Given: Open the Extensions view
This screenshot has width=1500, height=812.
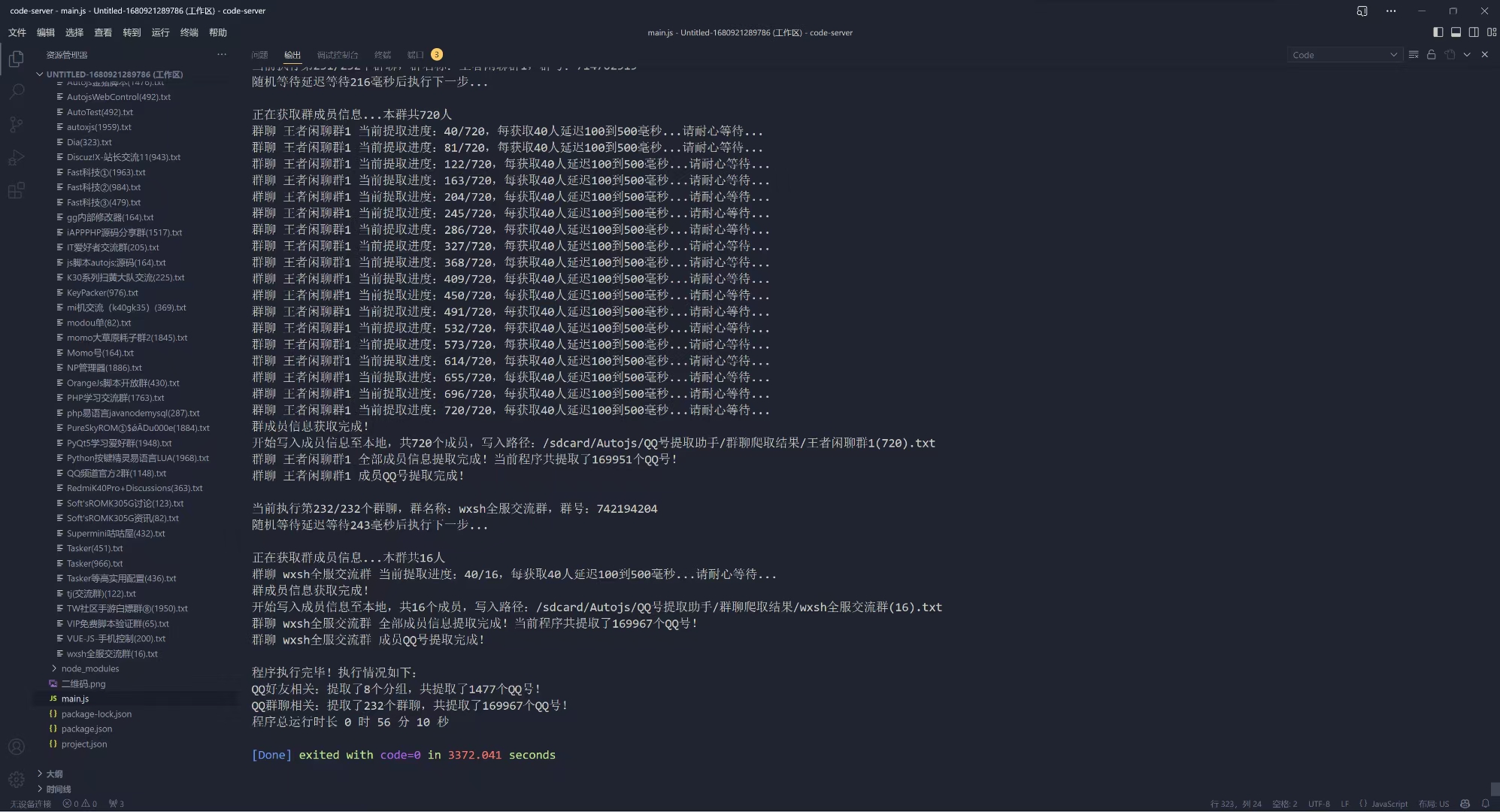Looking at the screenshot, I should point(17,191).
